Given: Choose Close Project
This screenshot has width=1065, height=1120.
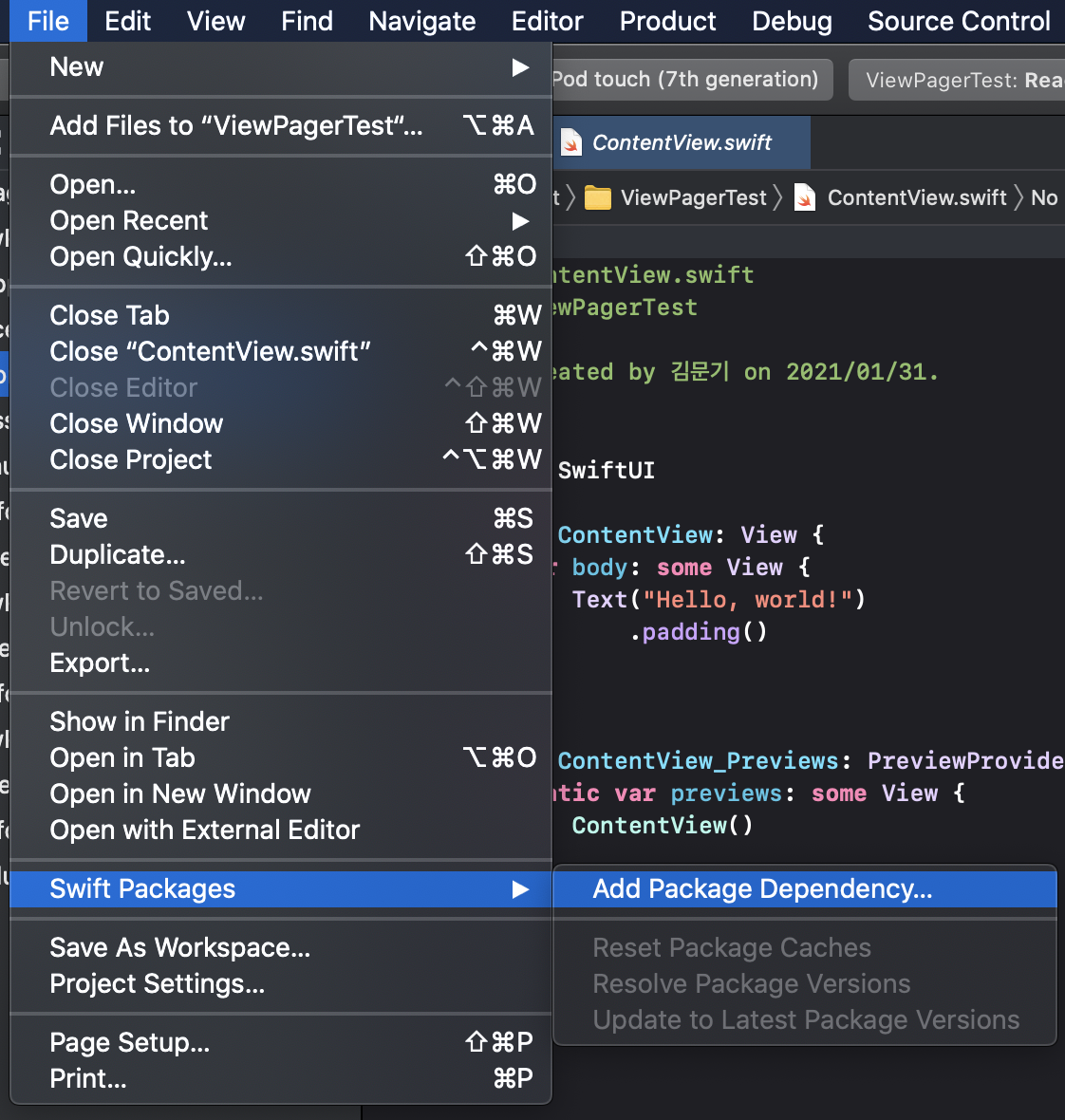Looking at the screenshot, I should coord(281,459).
